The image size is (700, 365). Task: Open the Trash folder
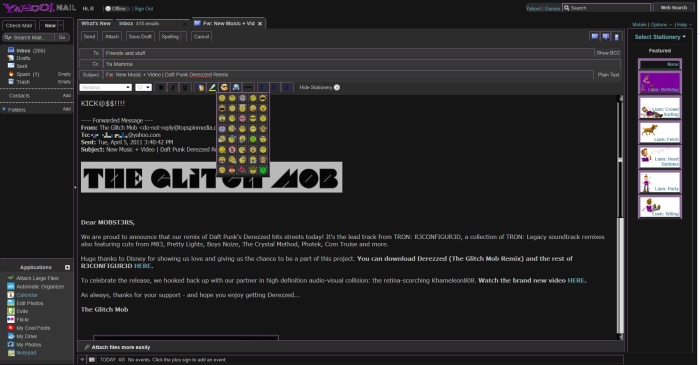click(x=23, y=82)
